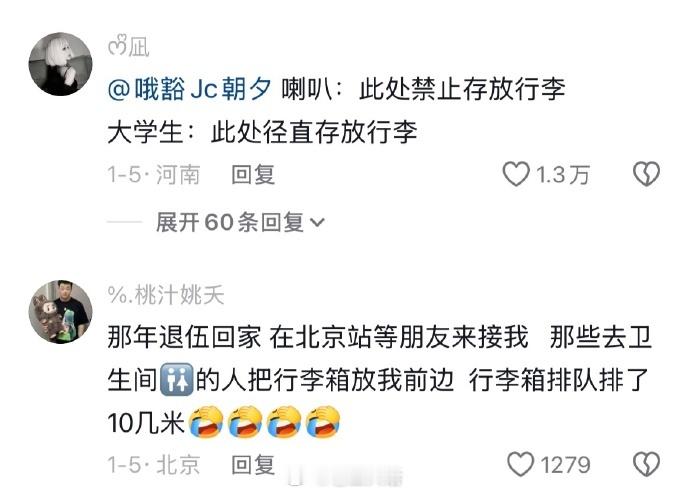Viewport: 690px width, 494px height.
Task: Tap the 1279 like count
Action: pyautogui.click(x=565, y=465)
